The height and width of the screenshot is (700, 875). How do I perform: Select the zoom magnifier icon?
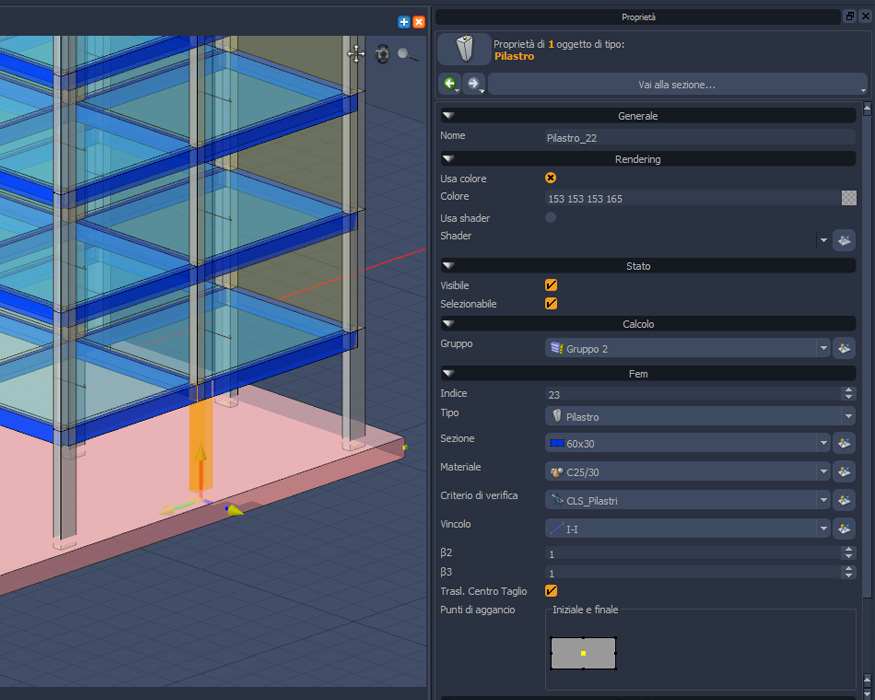coord(407,54)
